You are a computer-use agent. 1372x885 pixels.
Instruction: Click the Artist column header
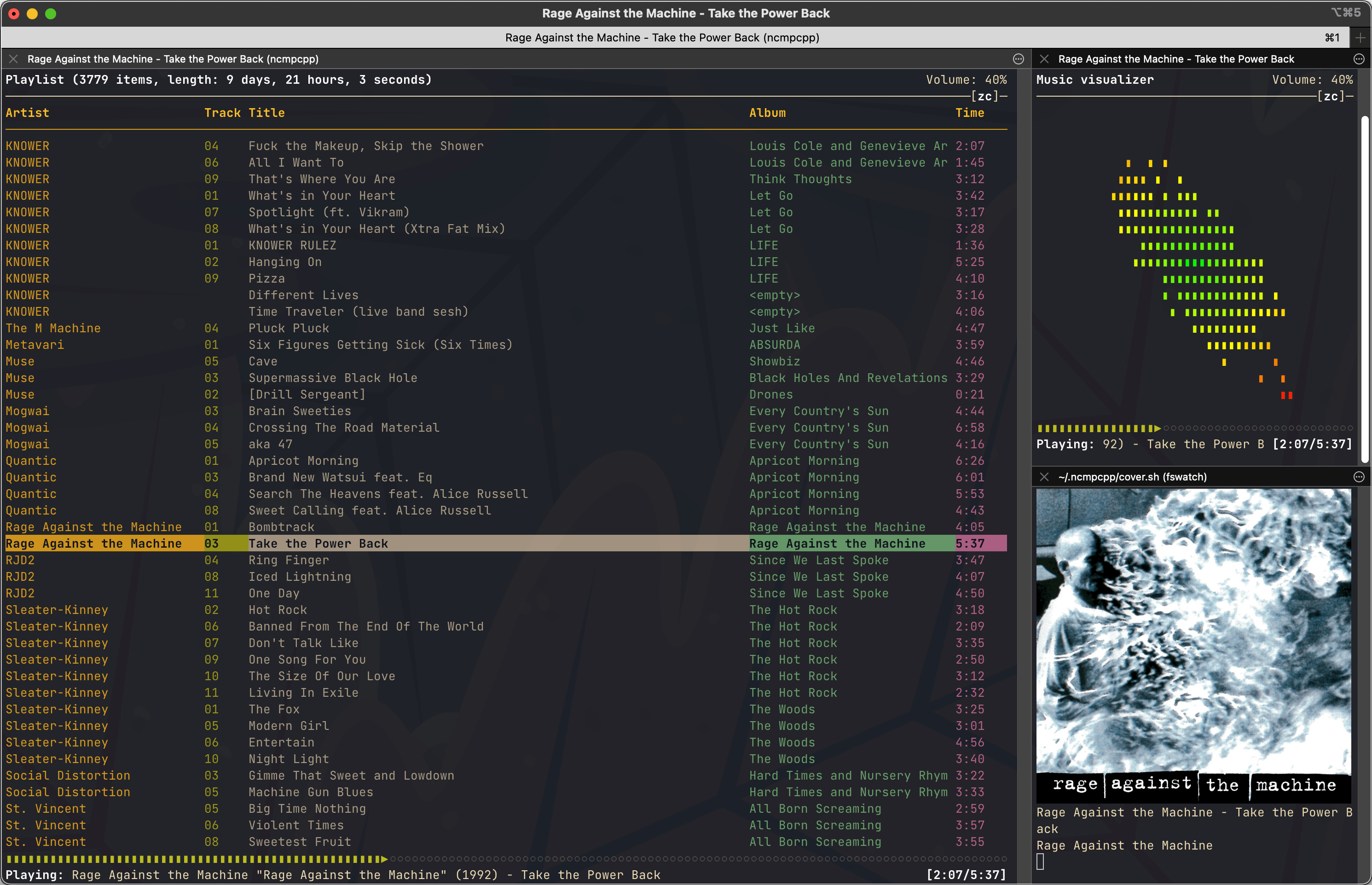pos(27,113)
